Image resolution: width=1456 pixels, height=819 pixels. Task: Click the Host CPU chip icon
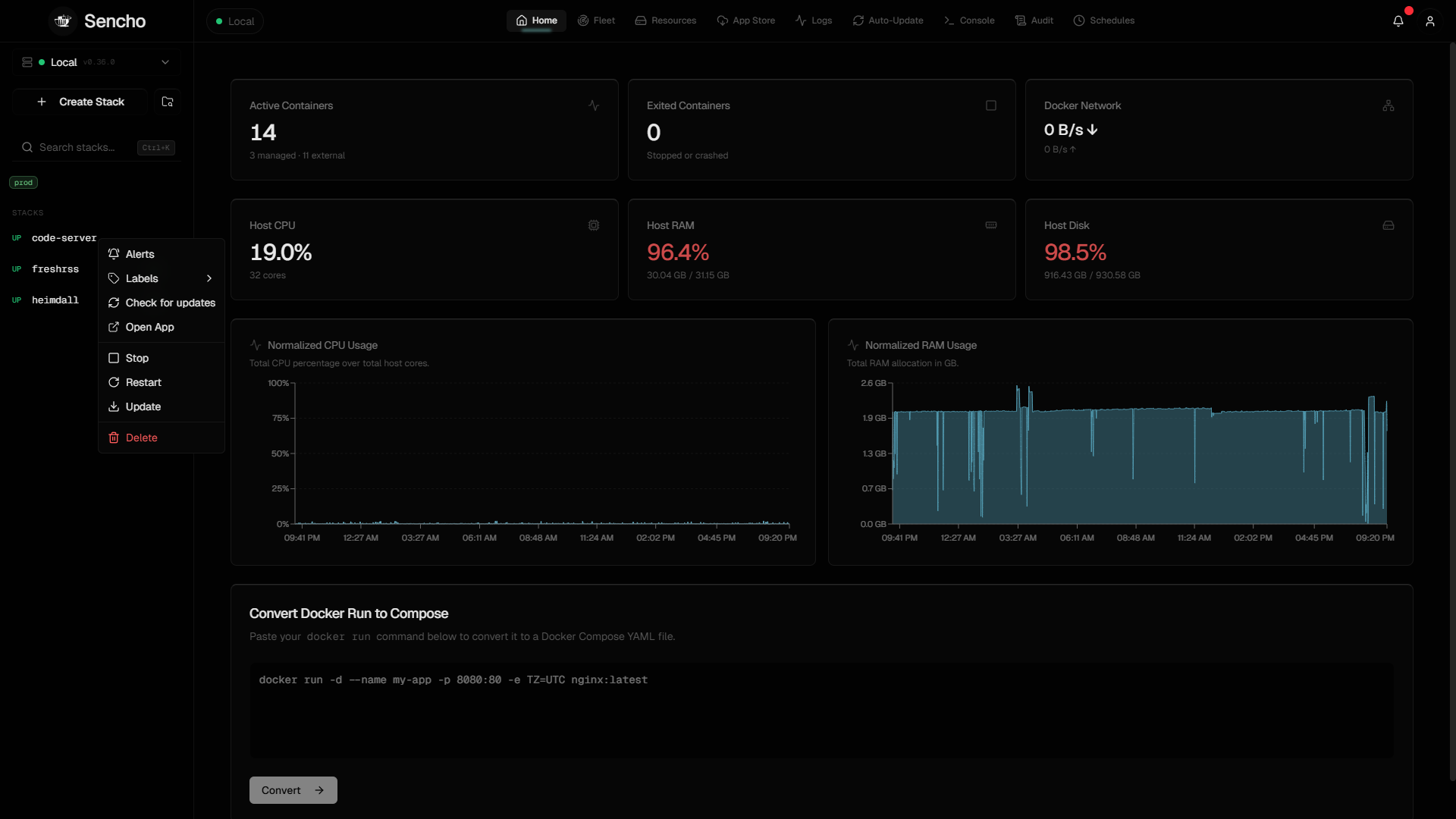594,225
